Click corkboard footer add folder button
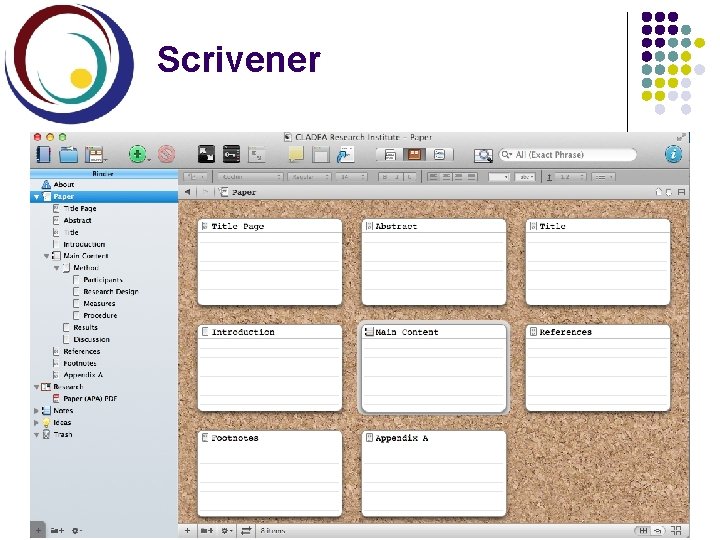Image resolution: width=720 pixels, height=540 pixels. tap(207, 531)
